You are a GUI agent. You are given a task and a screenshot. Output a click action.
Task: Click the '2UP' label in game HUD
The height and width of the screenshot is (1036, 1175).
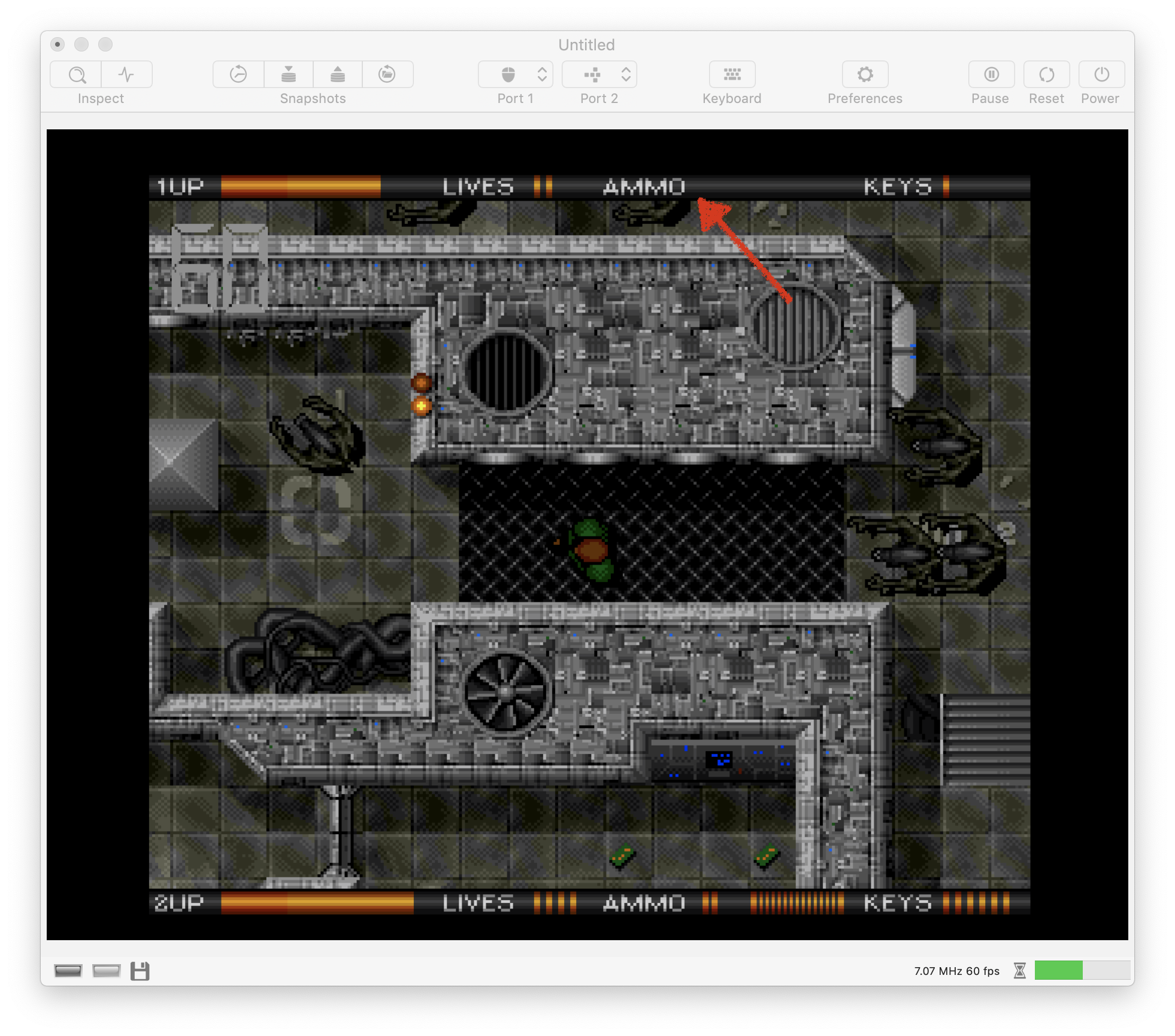click(179, 903)
